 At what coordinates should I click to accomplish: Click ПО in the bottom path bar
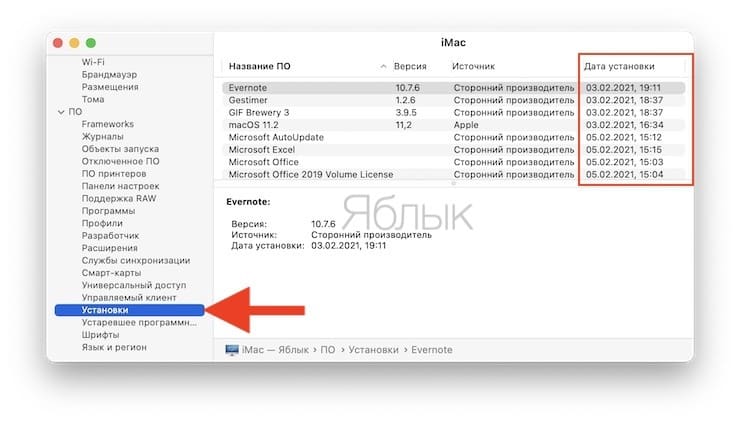[328, 350]
